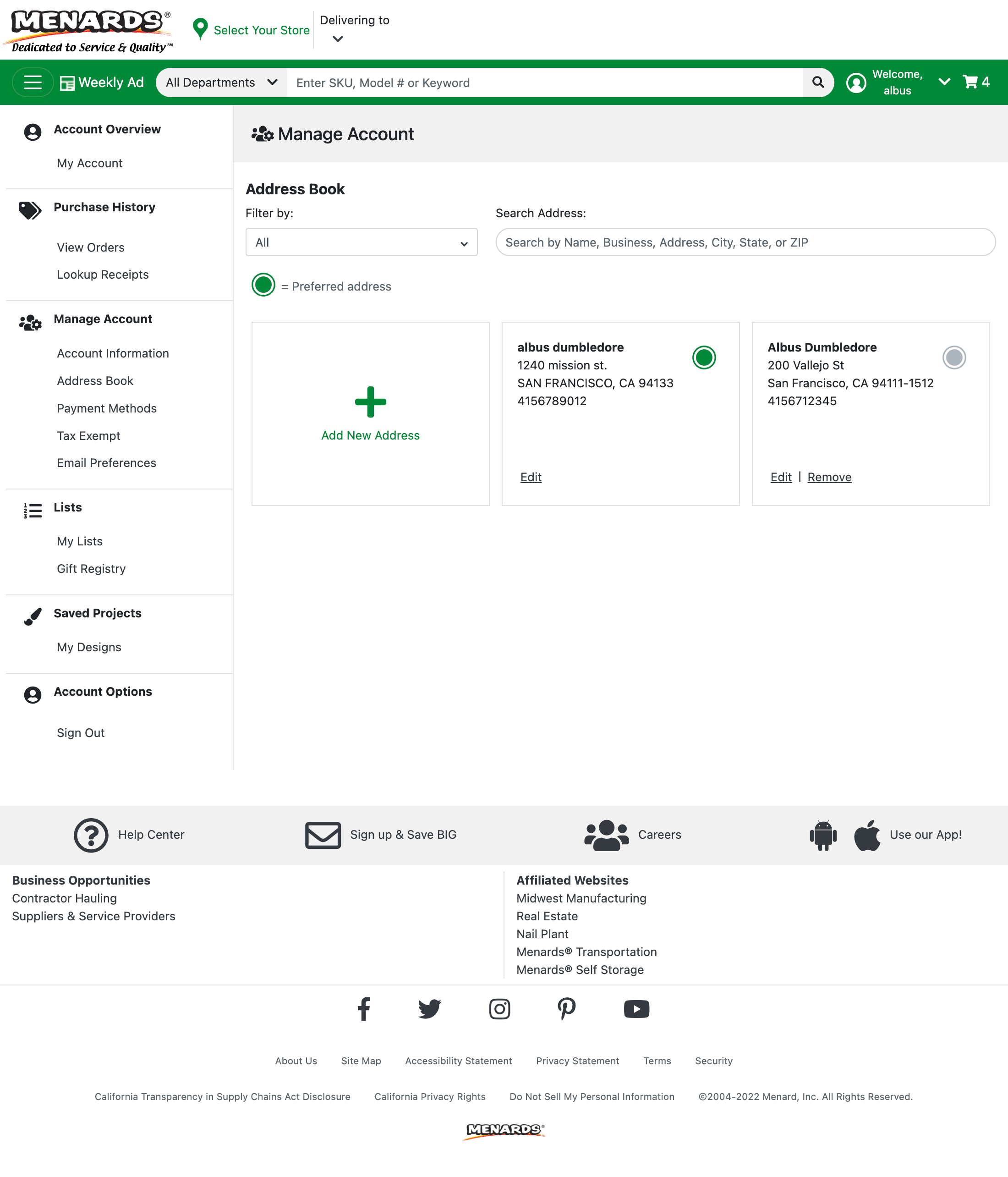Select 1240 mission st. preferred radio button
This screenshot has width=1008, height=1177.
tap(704, 357)
